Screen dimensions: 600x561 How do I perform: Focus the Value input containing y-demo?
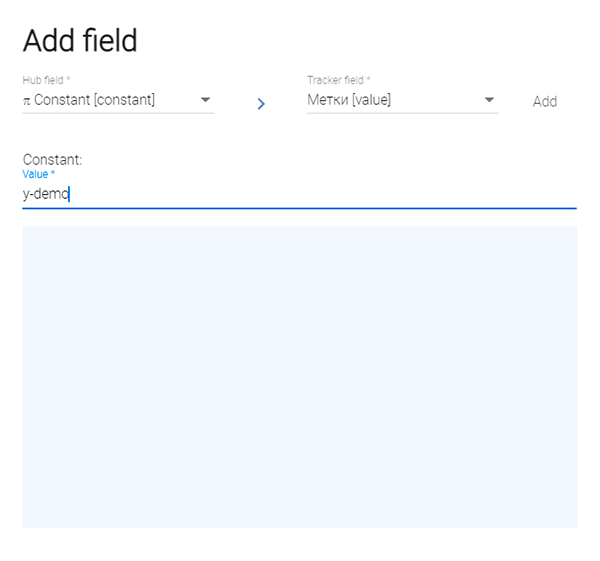(299, 195)
